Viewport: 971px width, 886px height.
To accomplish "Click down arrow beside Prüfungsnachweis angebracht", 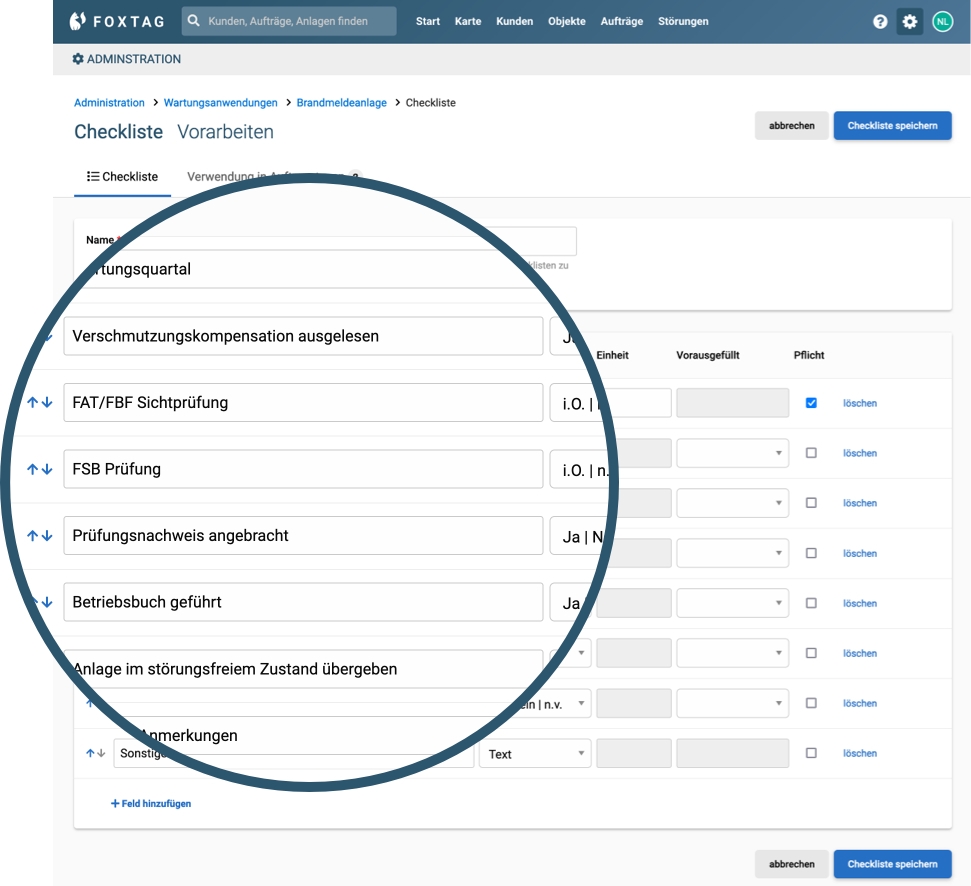I will pyautogui.click(x=47, y=536).
